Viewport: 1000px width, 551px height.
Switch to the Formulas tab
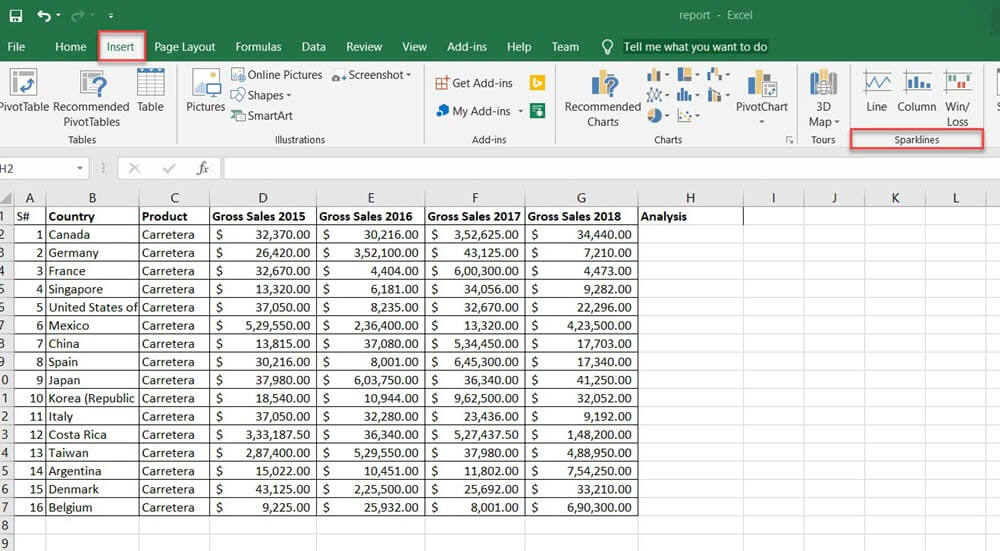pyautogui.click(x=258, y=47)
